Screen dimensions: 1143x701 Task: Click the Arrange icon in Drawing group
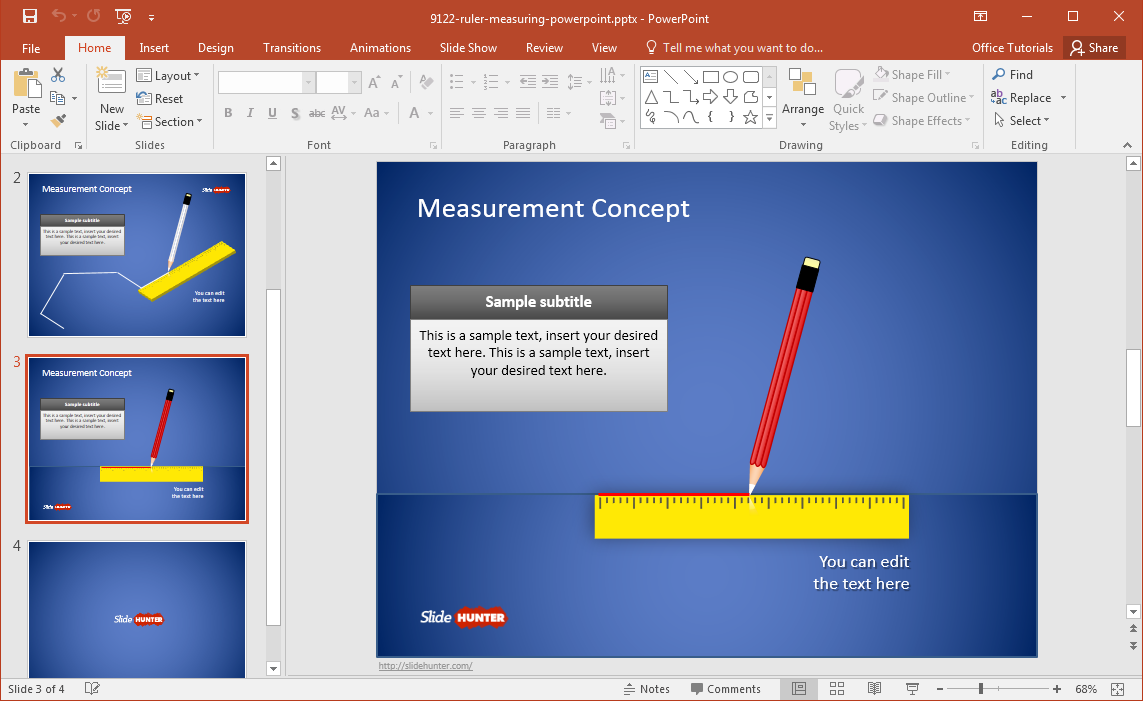point(802,83)
